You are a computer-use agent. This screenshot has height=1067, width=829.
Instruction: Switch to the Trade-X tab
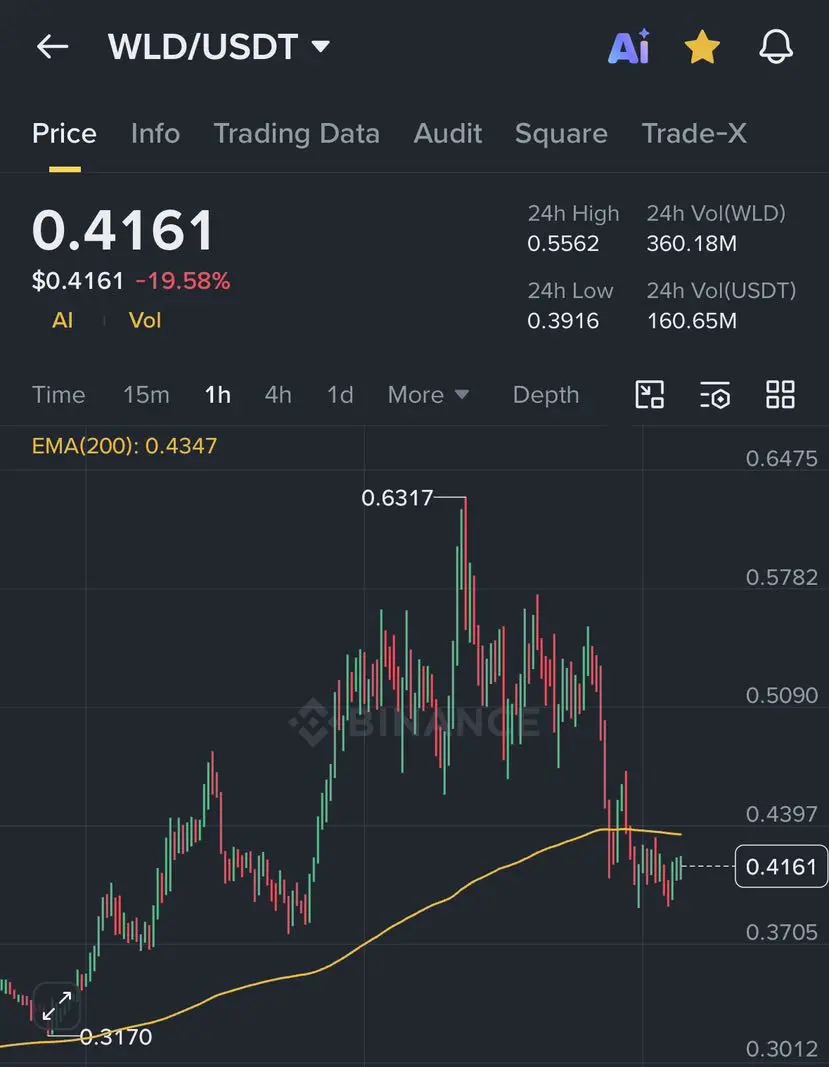tap(694, 133)
